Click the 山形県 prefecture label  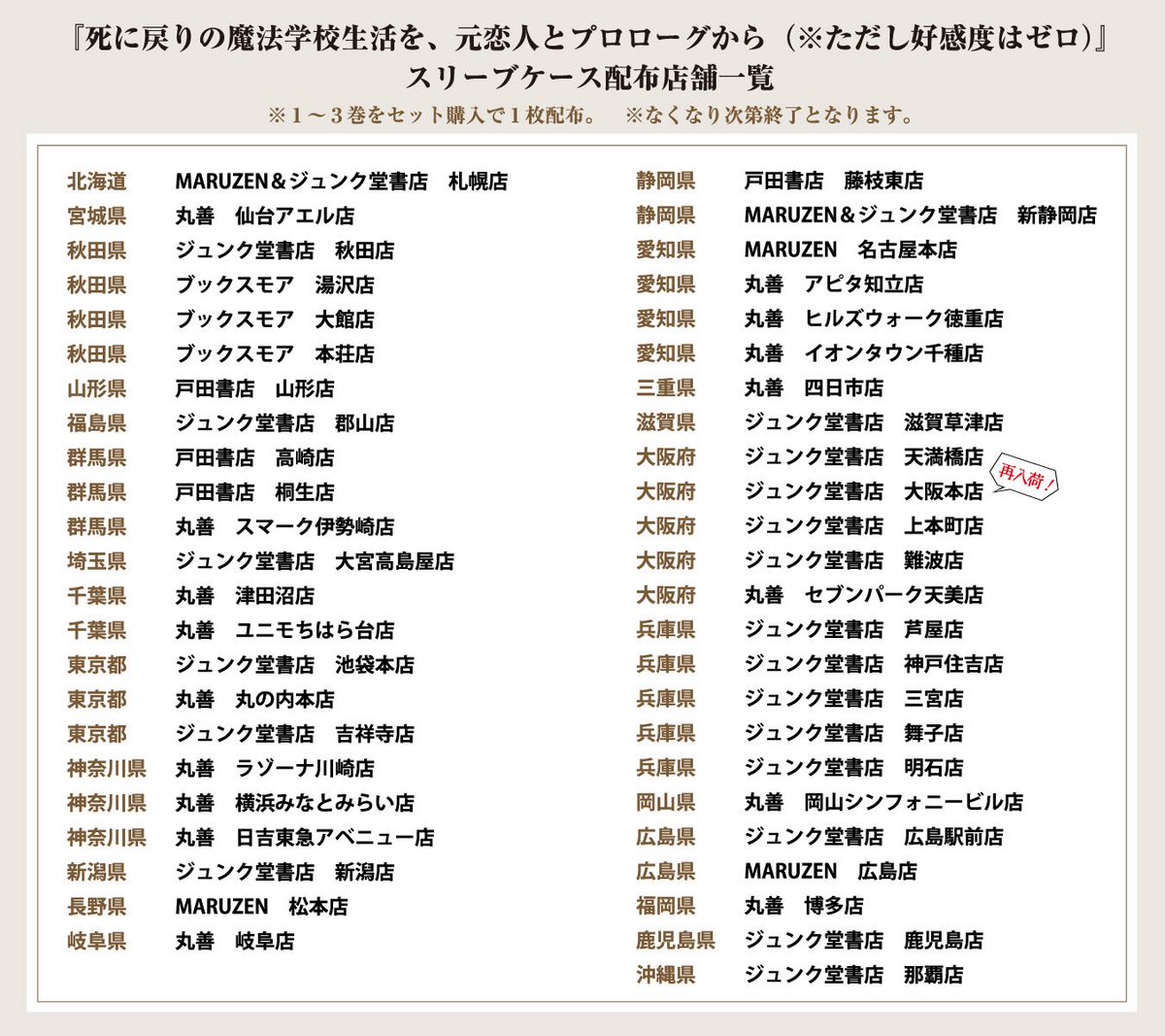pos(97,388)
